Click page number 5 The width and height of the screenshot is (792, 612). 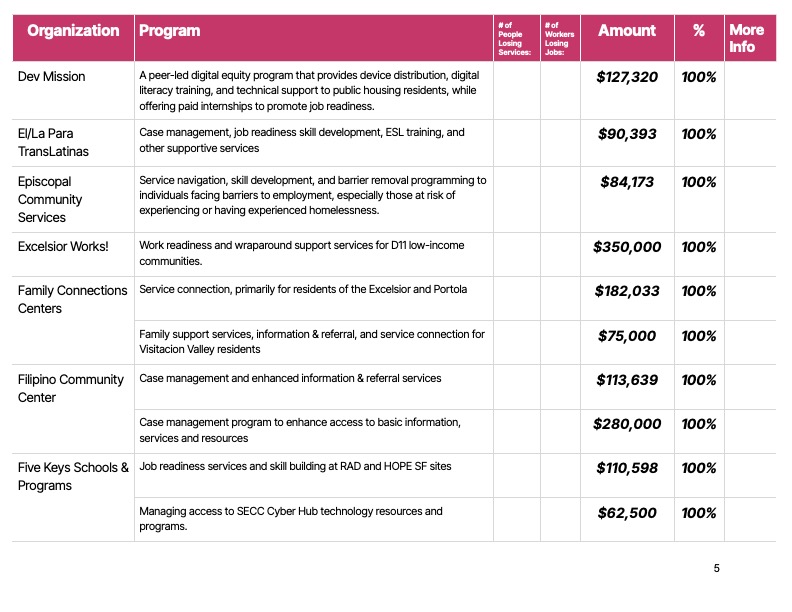coord(716,569)
